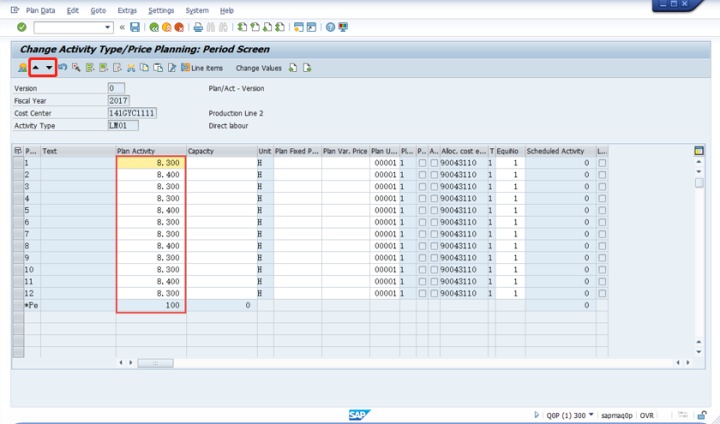This screenshot has height=424, width=720.
Task: Click the Scheduled Activity column header
Action: [x=561, y=151]
